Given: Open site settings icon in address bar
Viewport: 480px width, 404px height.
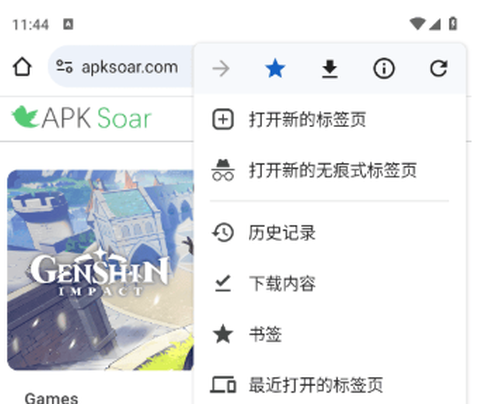Looking at the screenshot, I should click(x=64, y=66).
